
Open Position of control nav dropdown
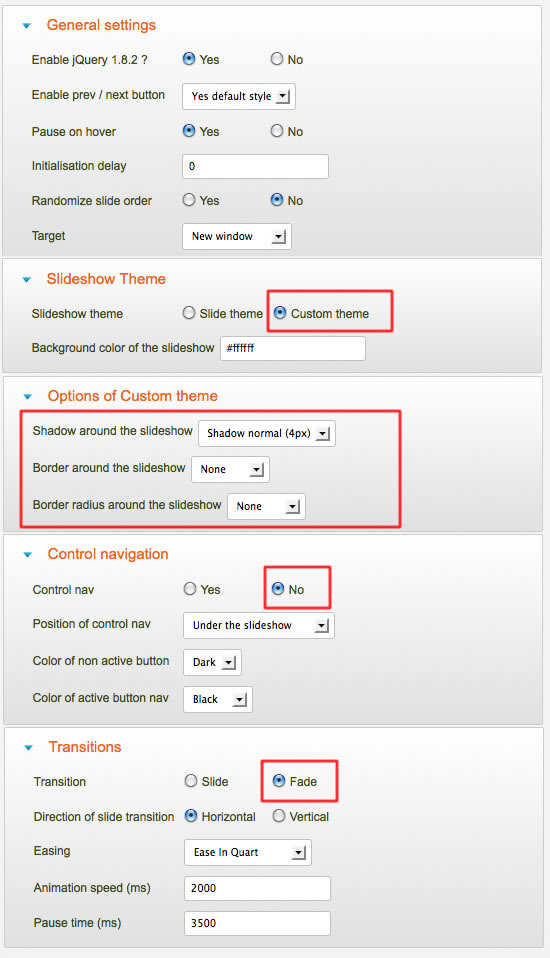(x=259, y=626)
